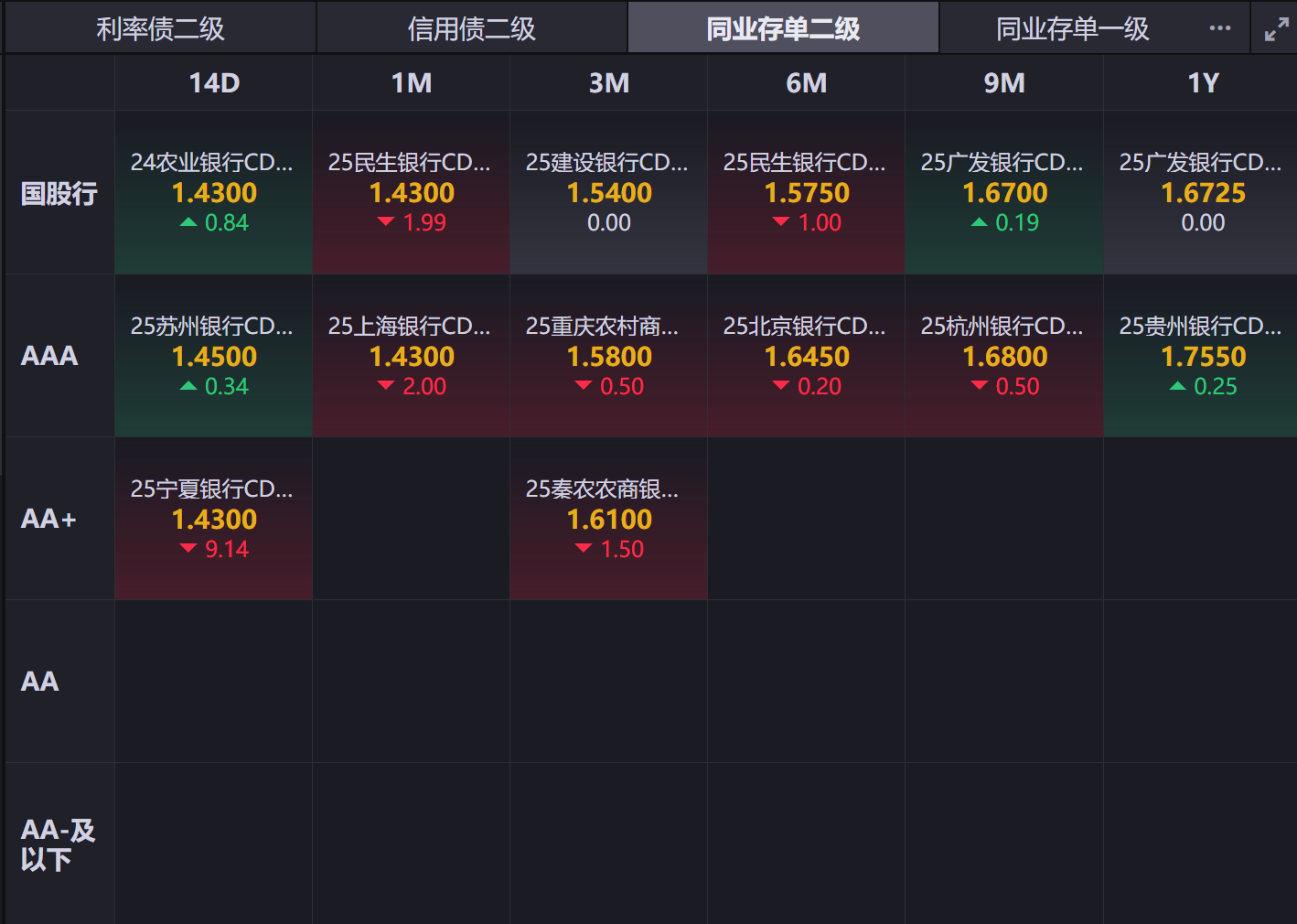Select the 国股行 row label

pyautogui.click(x=59, y=193)
